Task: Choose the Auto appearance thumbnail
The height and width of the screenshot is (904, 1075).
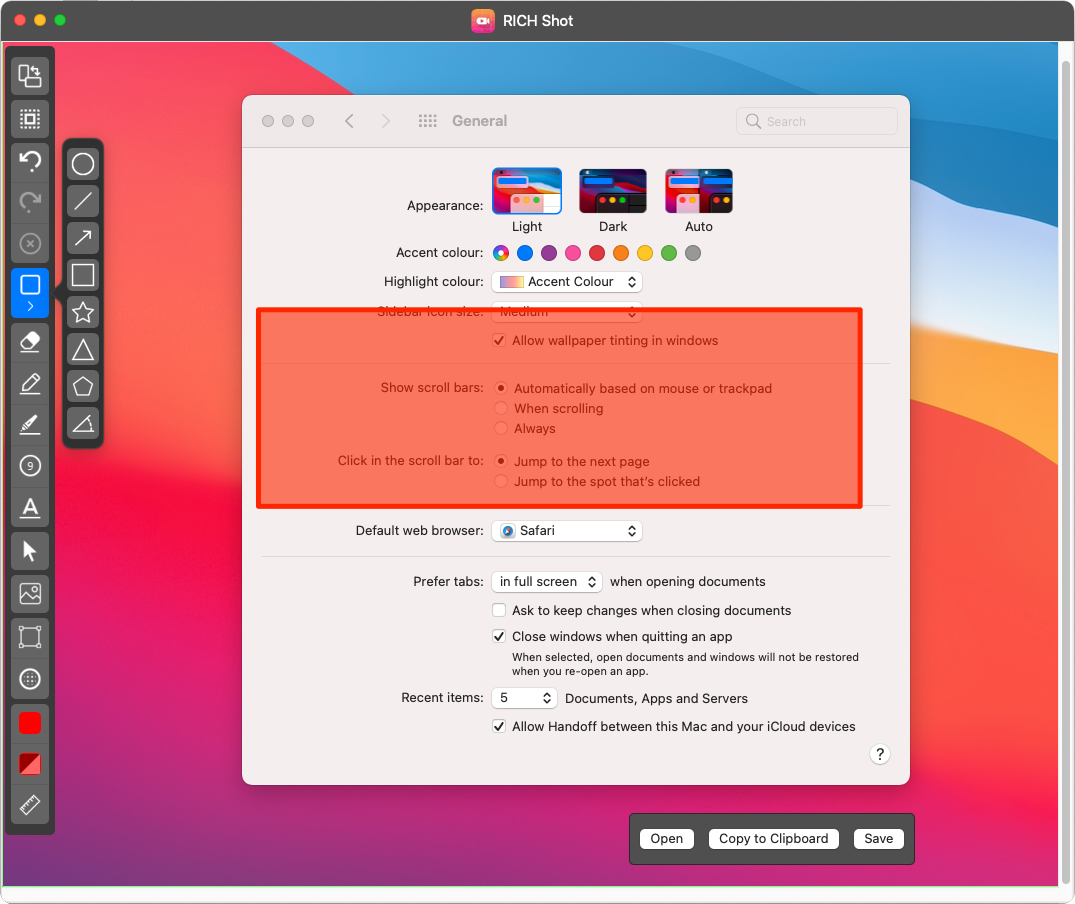Action: [699, 191]
